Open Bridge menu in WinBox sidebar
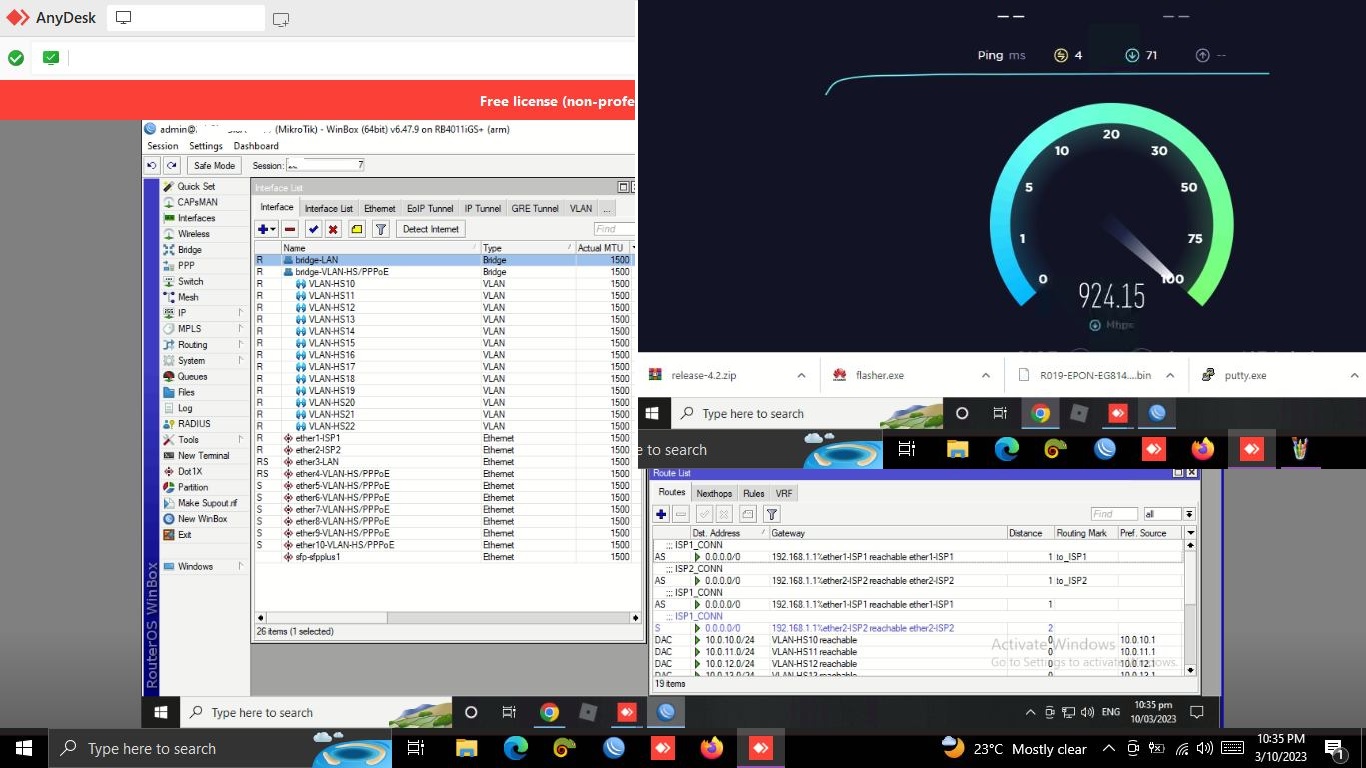Image resolution: width=1366 pixels, height=768 pixels. [190, 250]
